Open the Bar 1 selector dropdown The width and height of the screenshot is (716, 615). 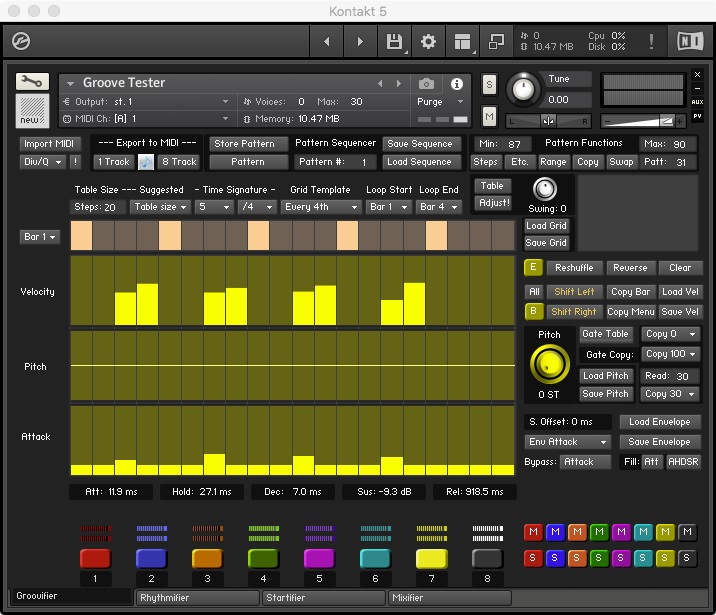pyautogui.click(x=40, y=237)
